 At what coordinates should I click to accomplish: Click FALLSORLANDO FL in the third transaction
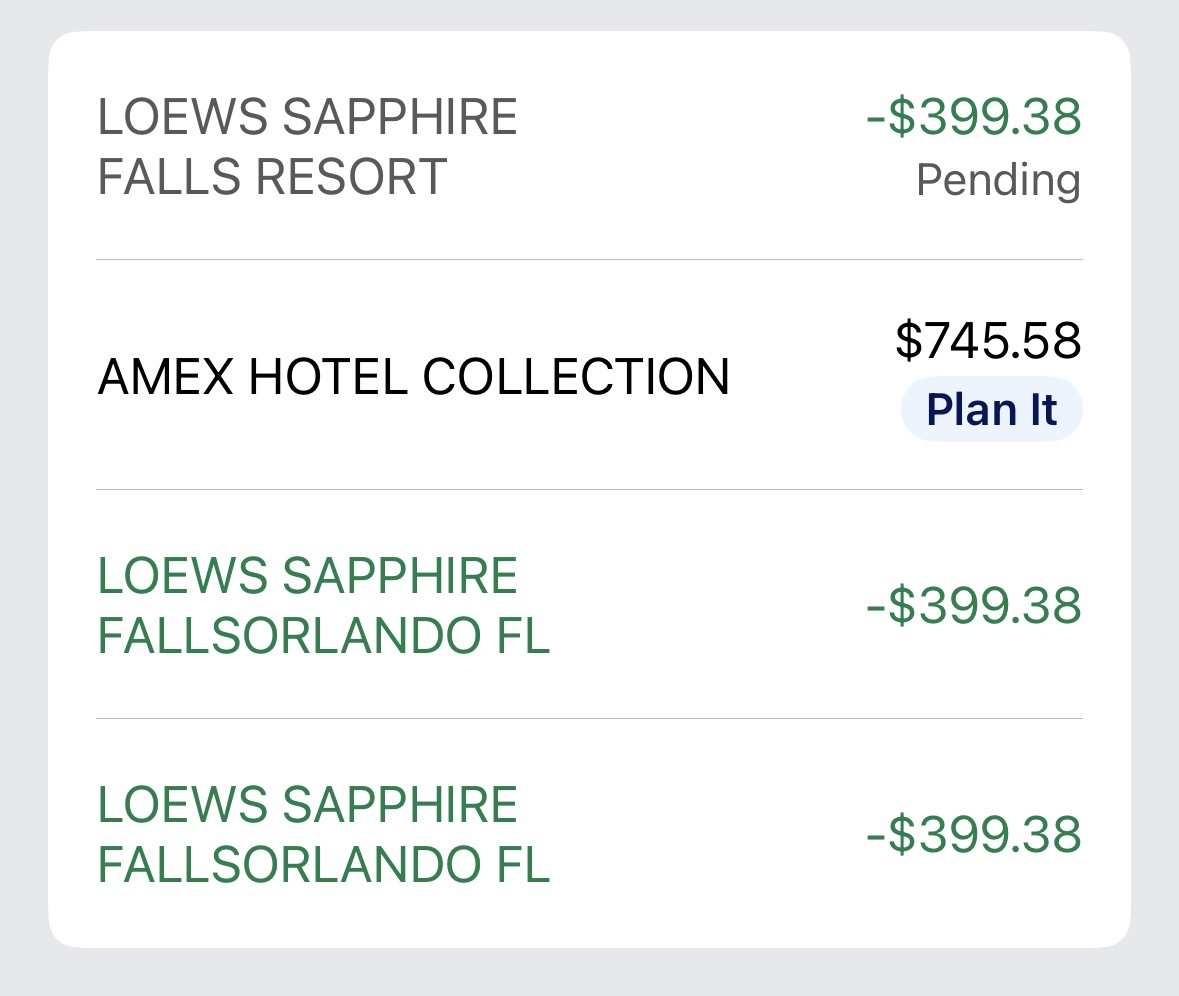[x=323, y=636]
